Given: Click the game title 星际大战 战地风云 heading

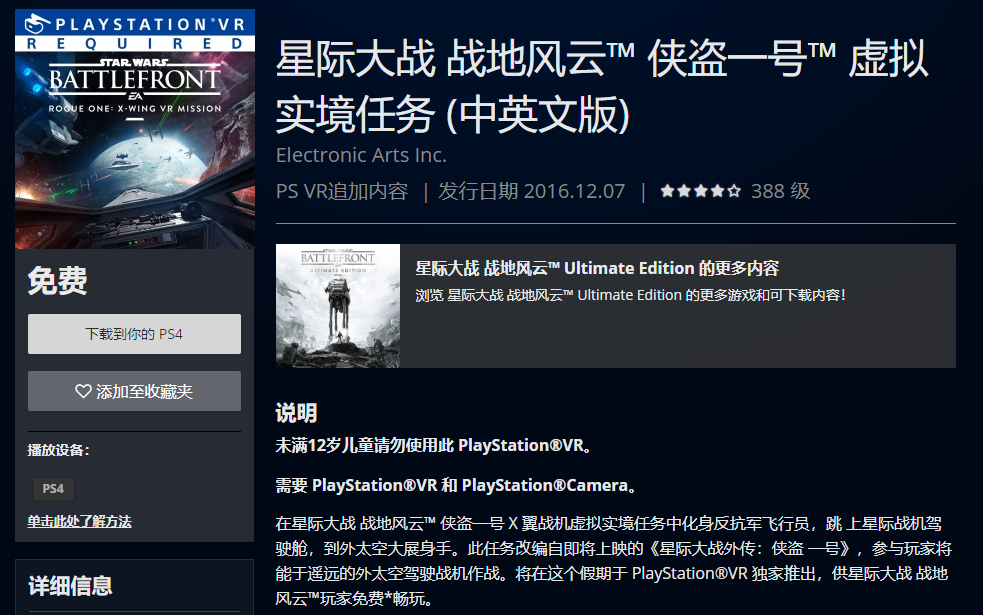Looking at the screenshot, I should [x=602, y=86].
